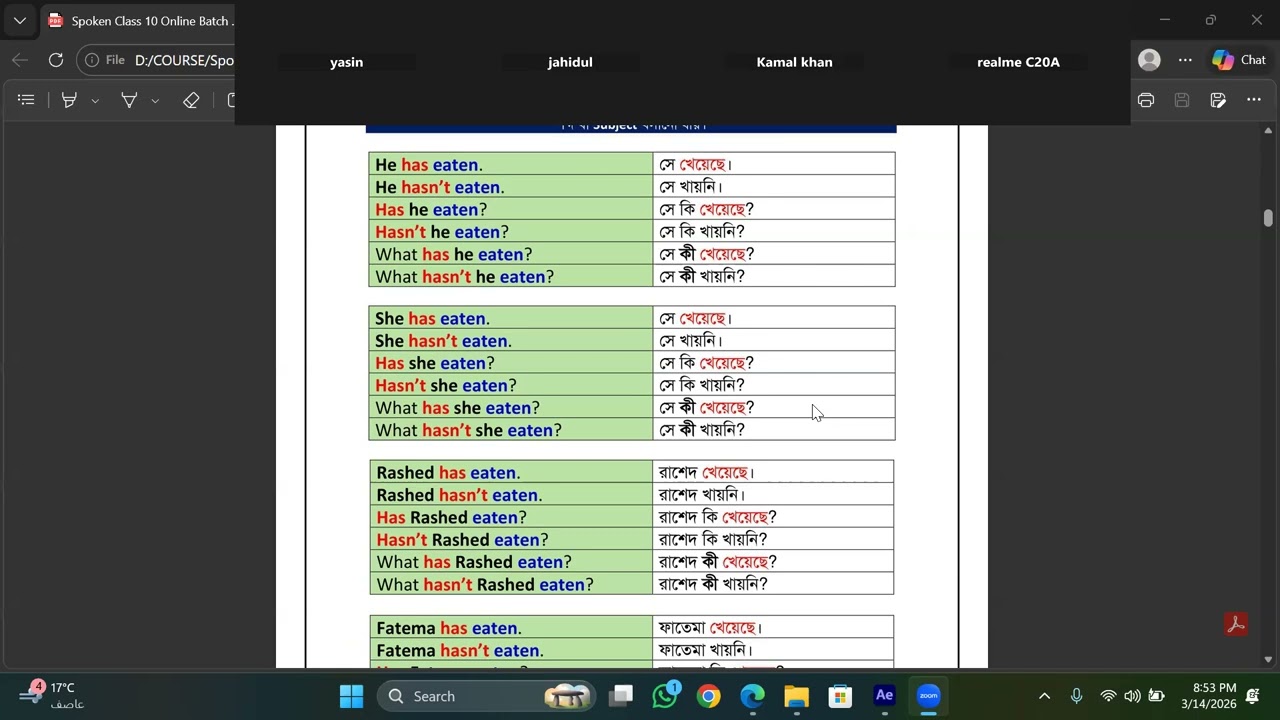Viewport: 1280px width, 720px height.
Task: Switch to Zoom on the taskbar
Action: 928,696
